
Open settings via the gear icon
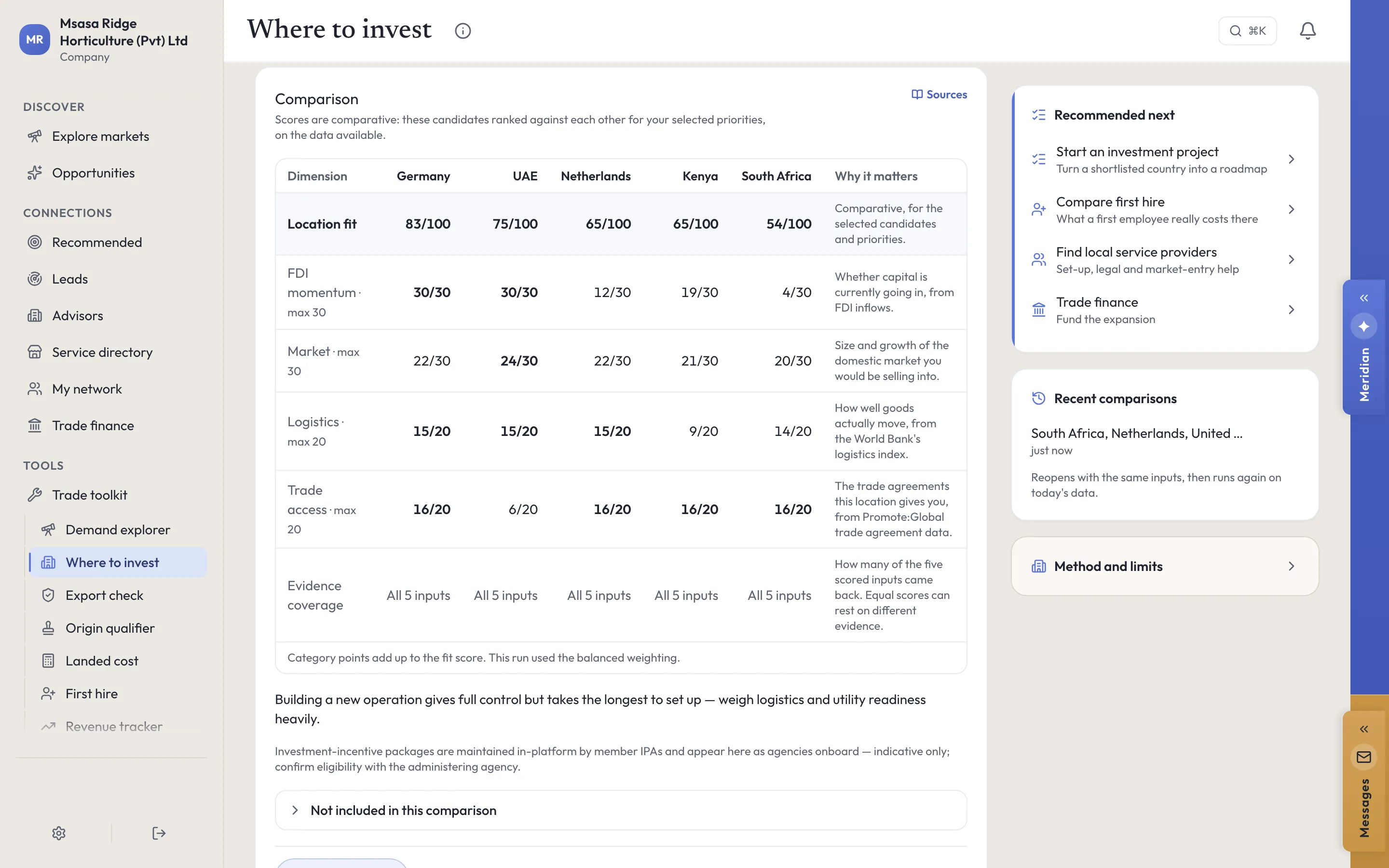coord(58,833)
